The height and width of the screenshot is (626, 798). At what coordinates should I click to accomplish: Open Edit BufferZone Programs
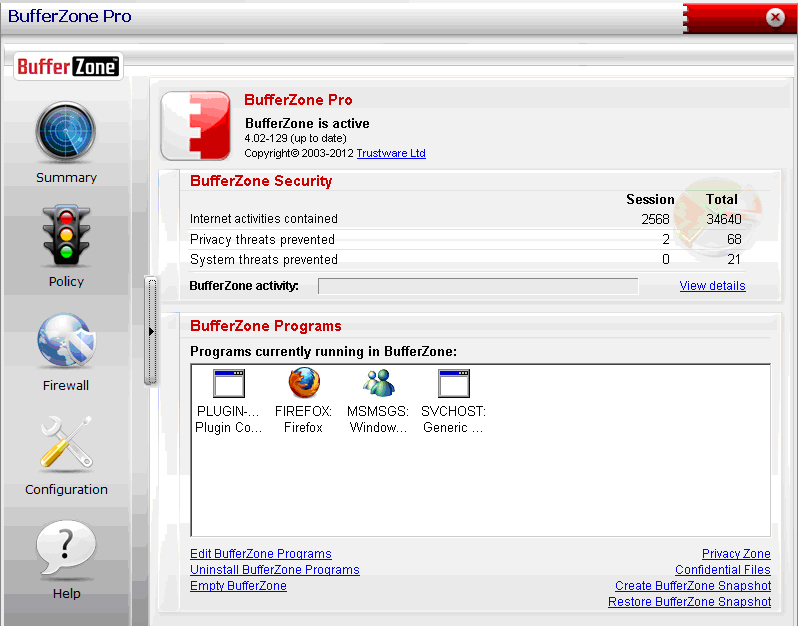(261, 554)
